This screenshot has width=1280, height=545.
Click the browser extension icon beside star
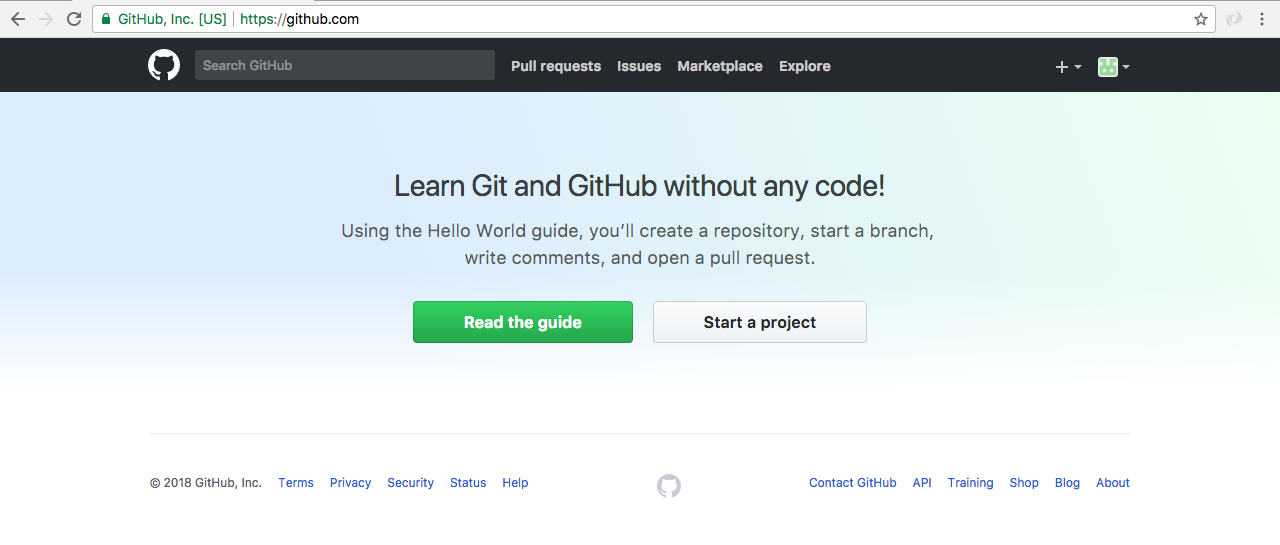pyautogui.click(x=1235, y=19)
